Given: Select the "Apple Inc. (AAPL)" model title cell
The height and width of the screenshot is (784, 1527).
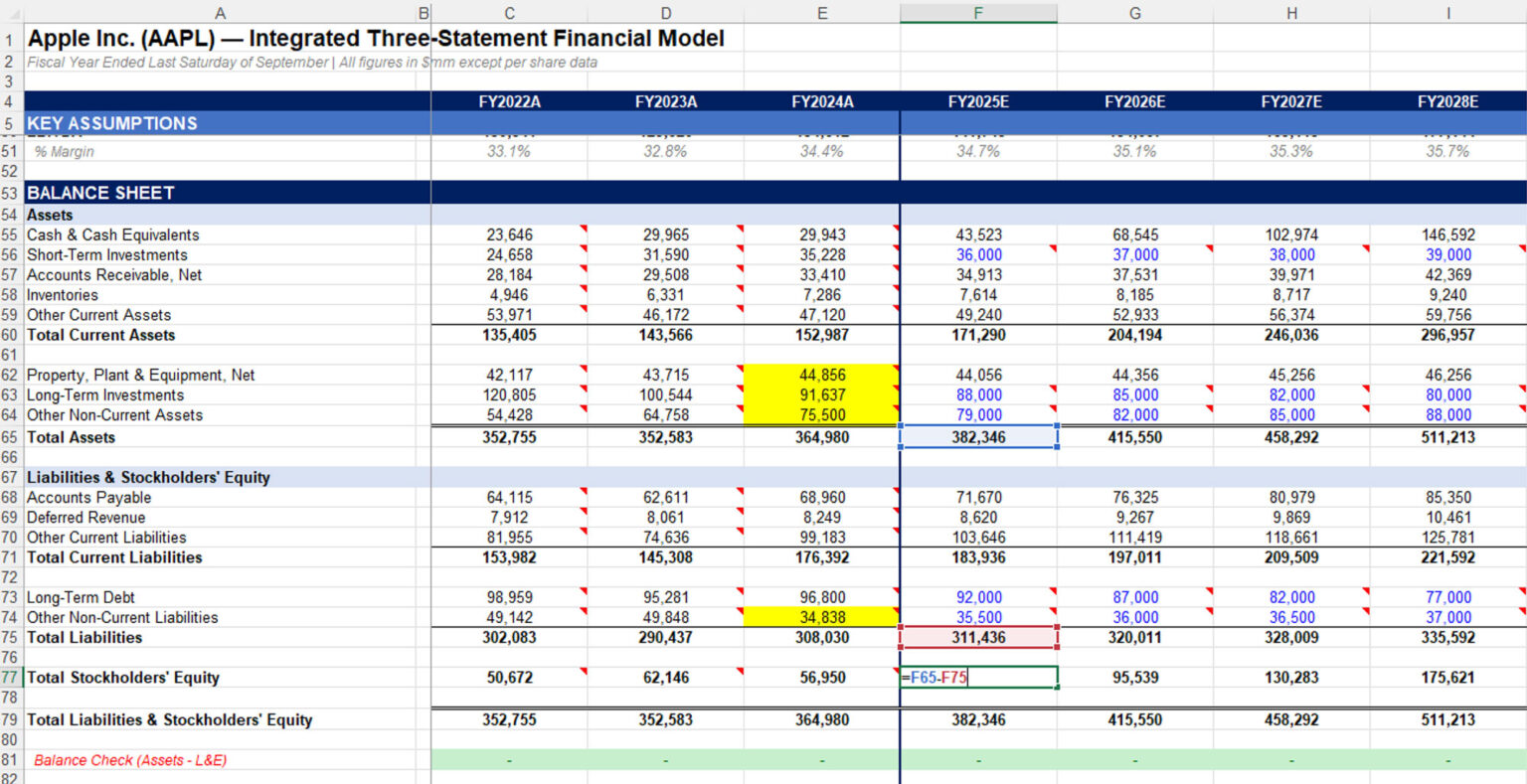Looking at the screenshot, I should click(x=376, y=39).
